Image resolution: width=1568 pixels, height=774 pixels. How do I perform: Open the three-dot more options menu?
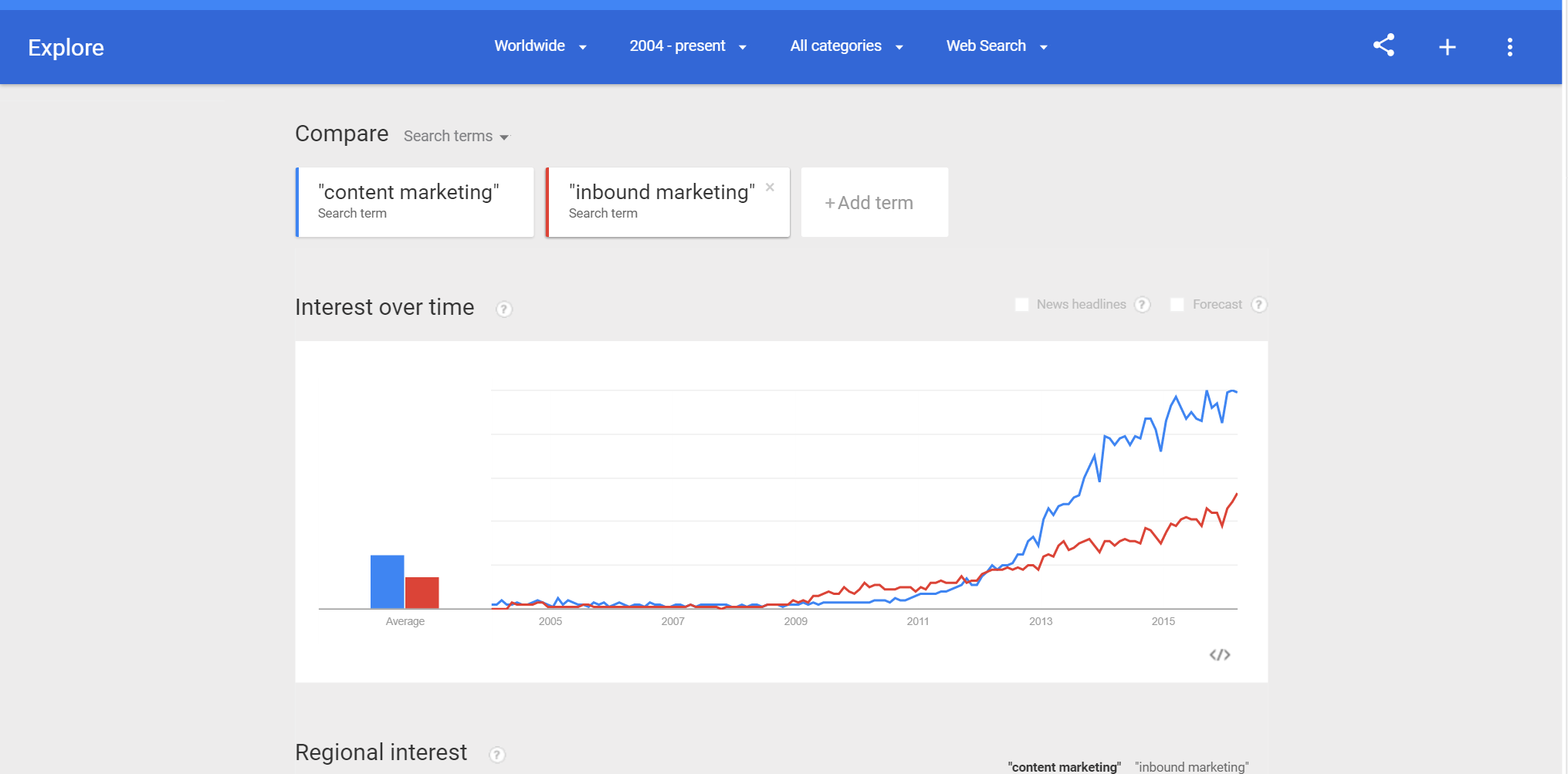point(1510,47)
